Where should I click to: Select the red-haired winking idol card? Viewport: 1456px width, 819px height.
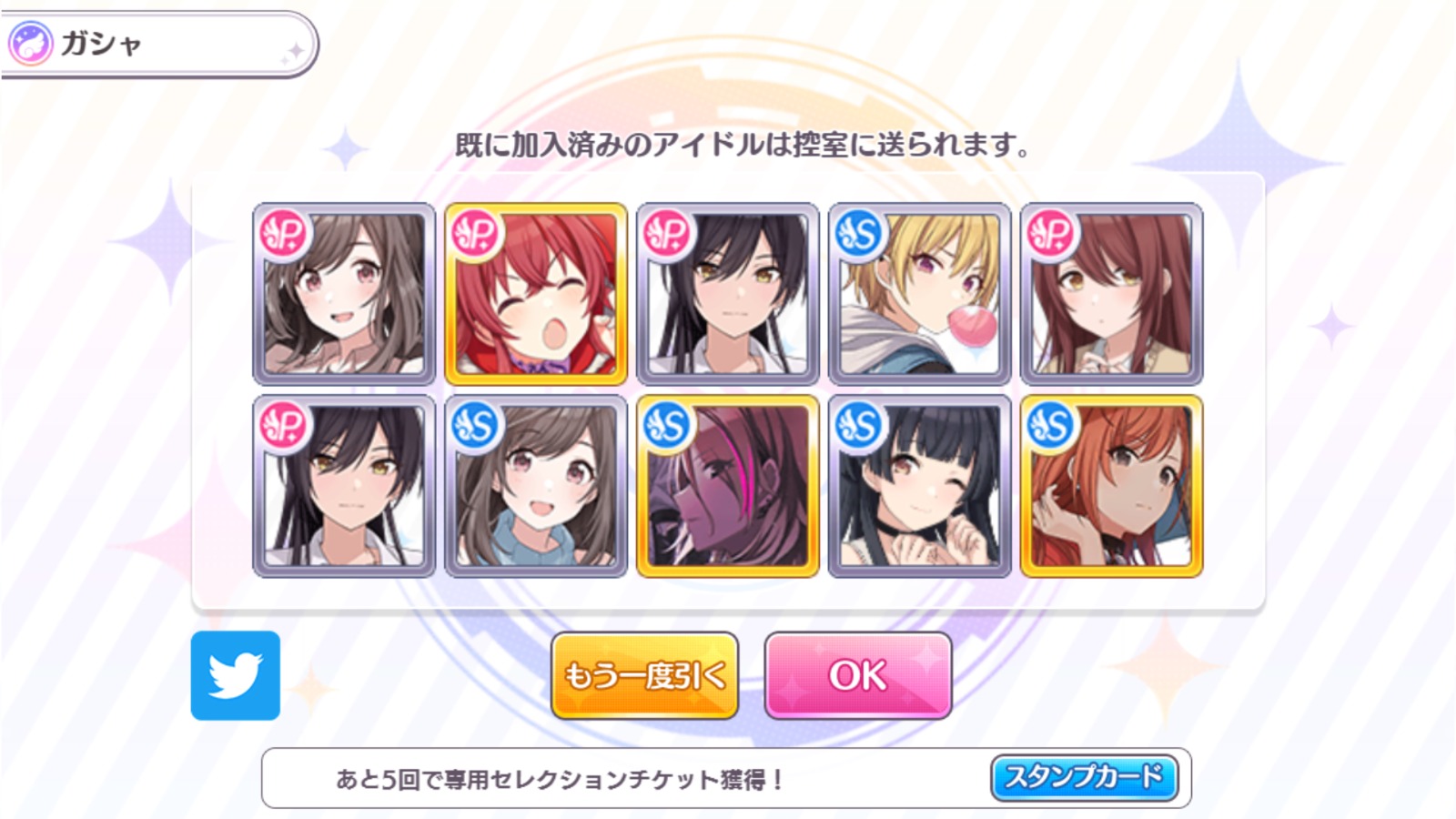click(x=536, y=294)
